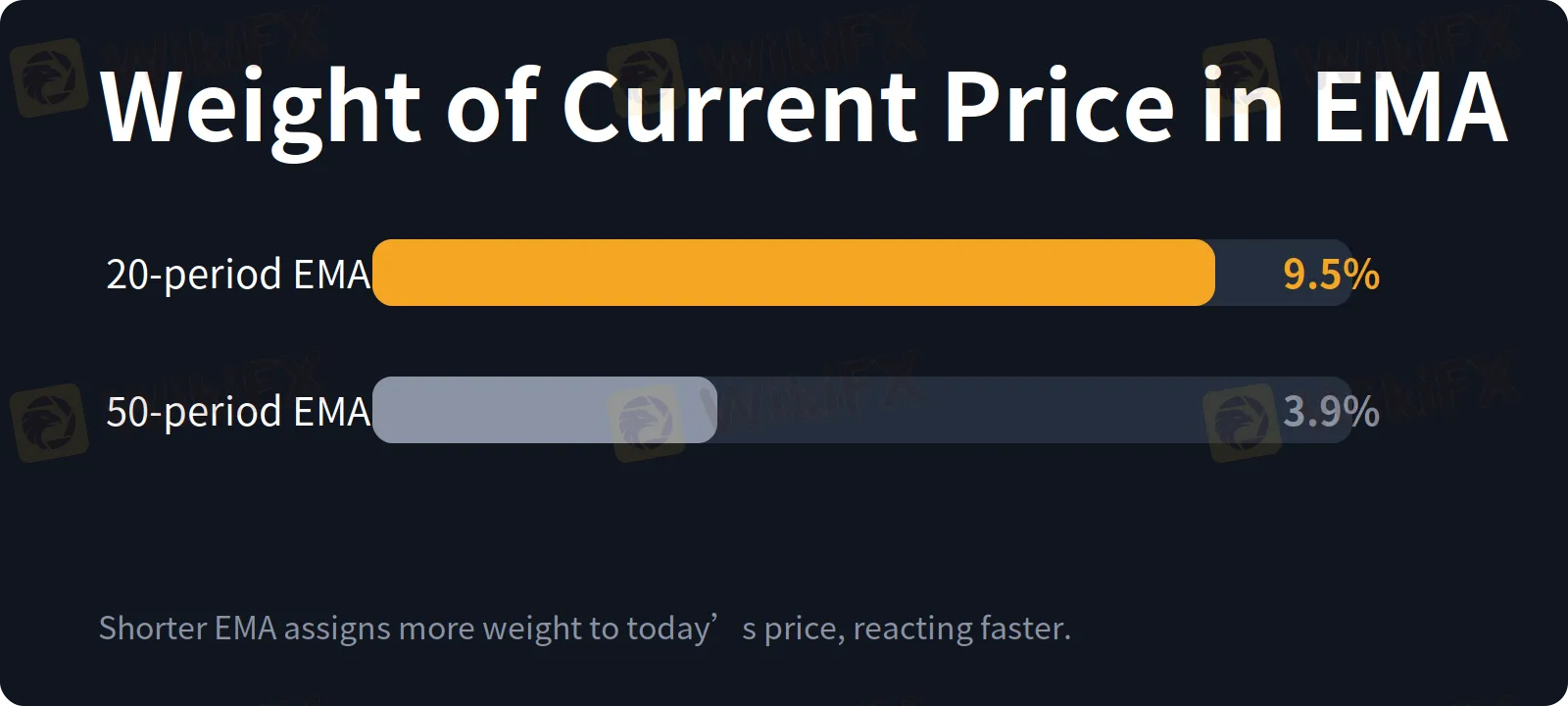Image resolution: width=1568 pixels, height=706 pixels.
Task: Click the WikiFX watermark logo overlapping the 50-period bar
Action: click(x=646, y=424)
